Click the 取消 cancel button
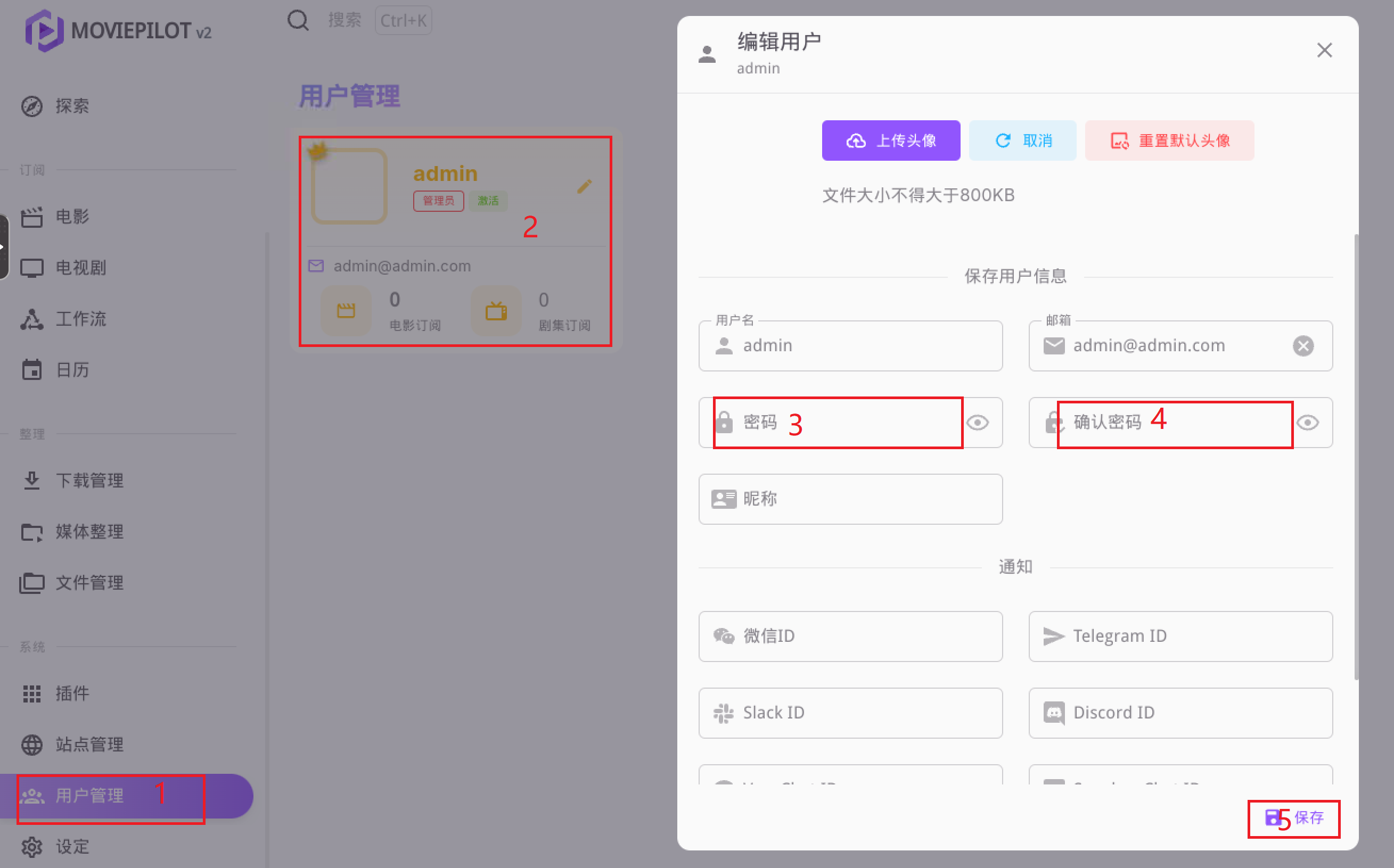1394x868 pixels. click(x=1023, y=140)
